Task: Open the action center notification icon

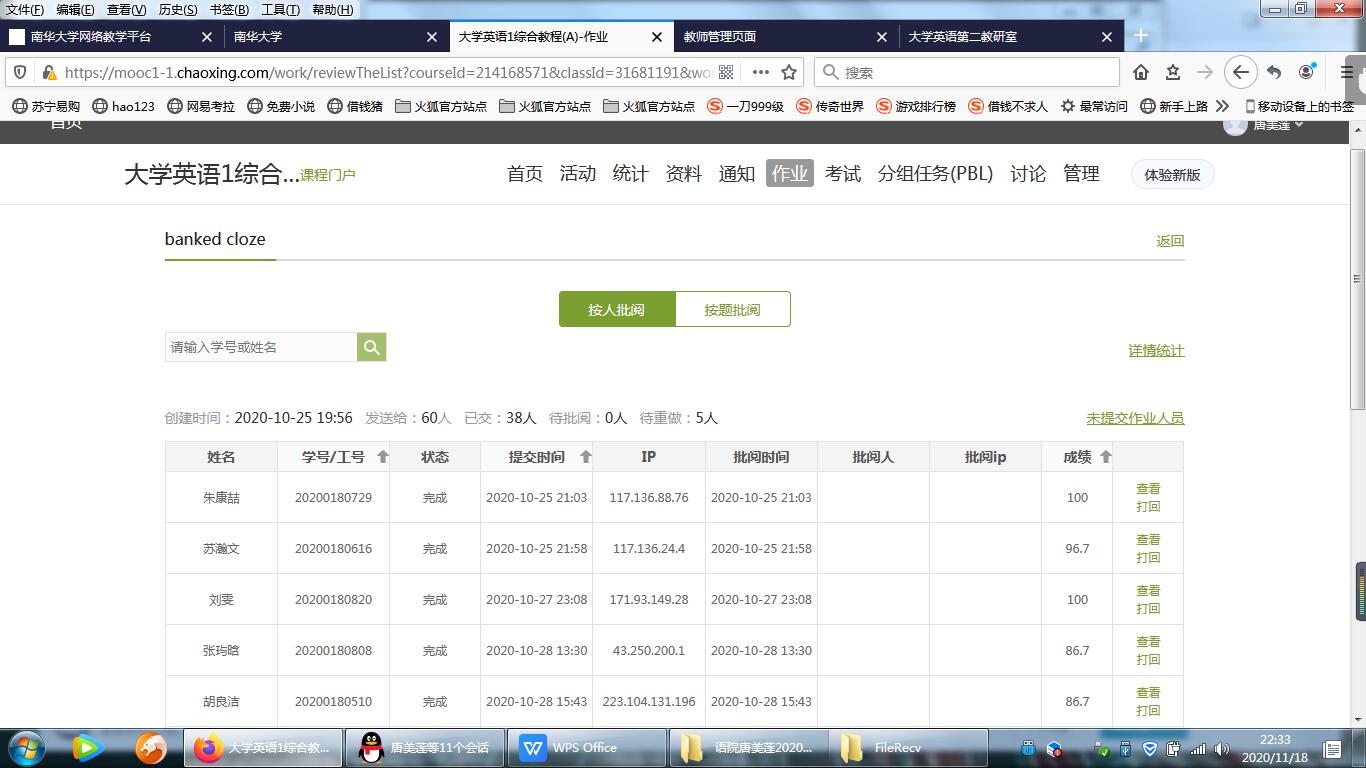Action: click(1332, 749)
